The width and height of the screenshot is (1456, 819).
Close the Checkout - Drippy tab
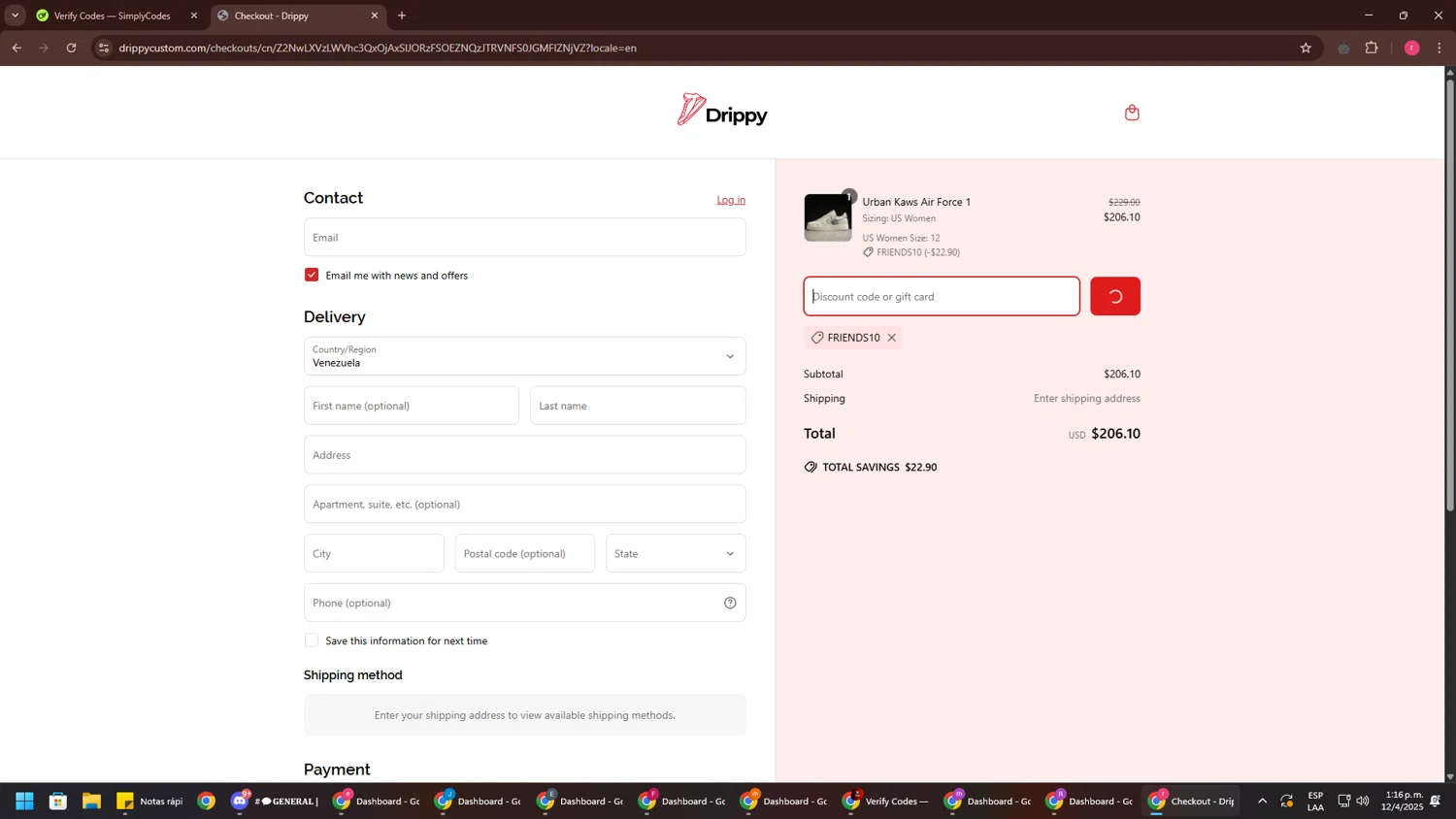[x=375, y=16]
